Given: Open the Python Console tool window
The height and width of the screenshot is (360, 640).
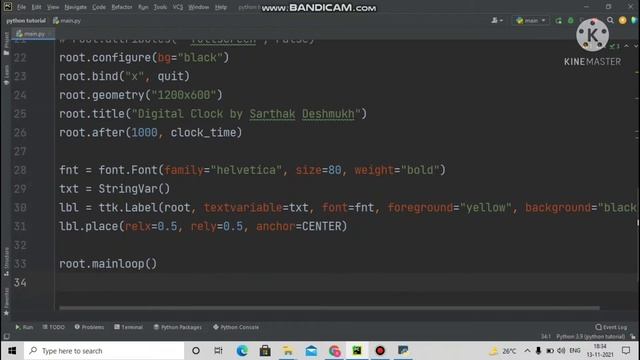Looking at the screenshot, I should pos(236,327).
